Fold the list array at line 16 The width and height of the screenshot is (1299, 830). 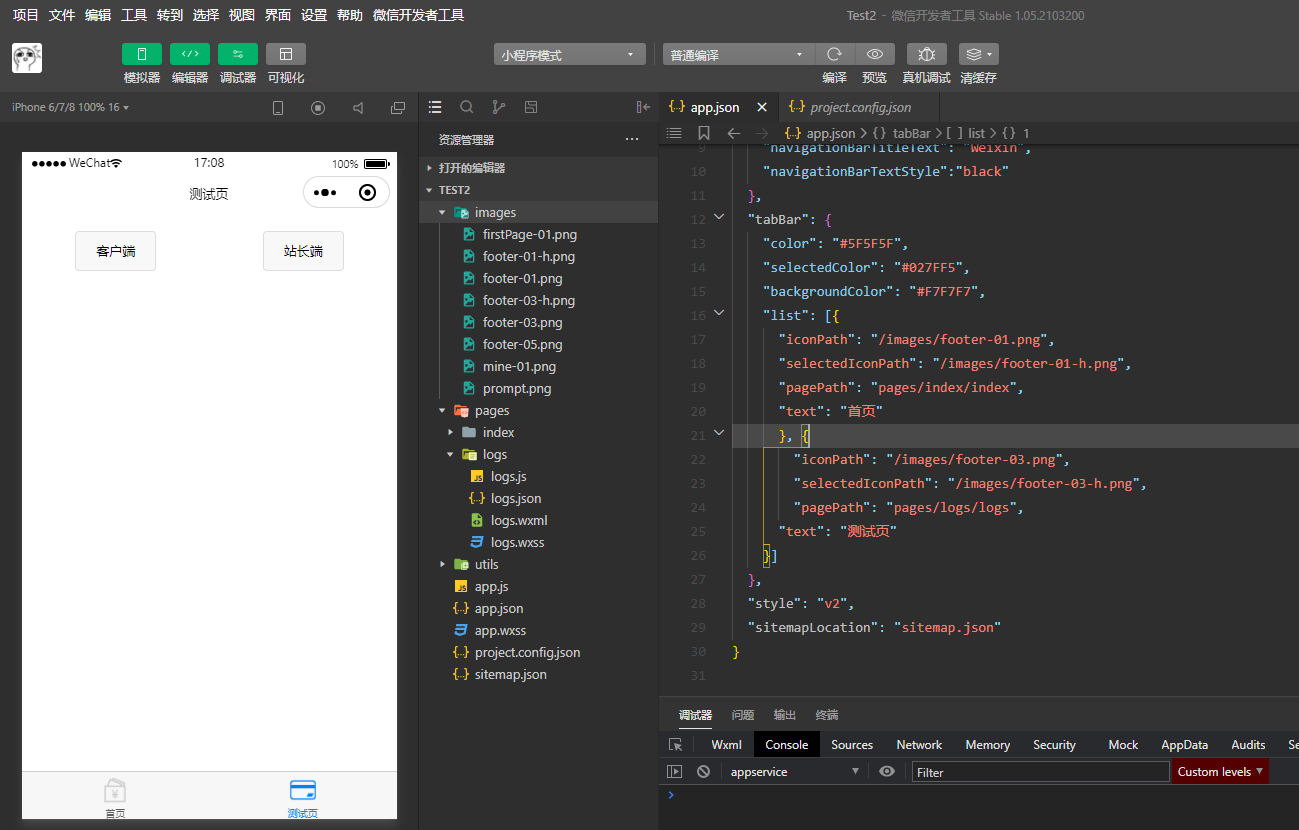tap(718, 313)
